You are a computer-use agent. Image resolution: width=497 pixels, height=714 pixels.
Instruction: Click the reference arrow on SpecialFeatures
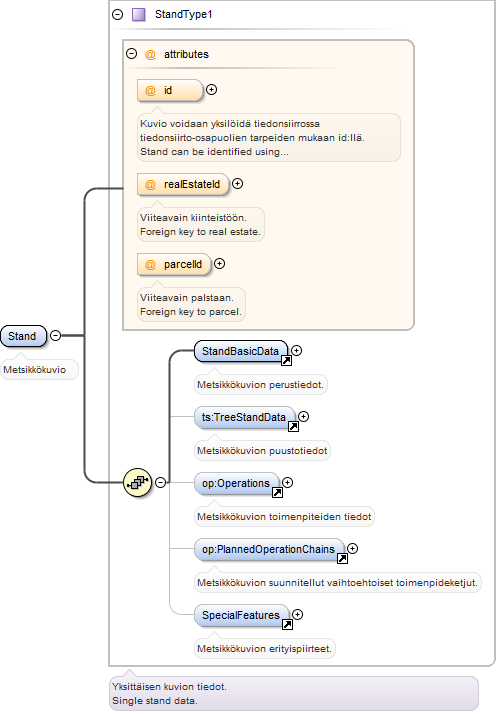[x=287, y=625]
